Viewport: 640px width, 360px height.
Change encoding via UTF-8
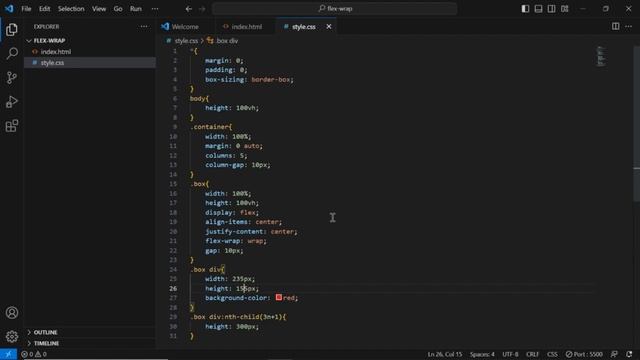pyautogui.click(x=510, y=354)
